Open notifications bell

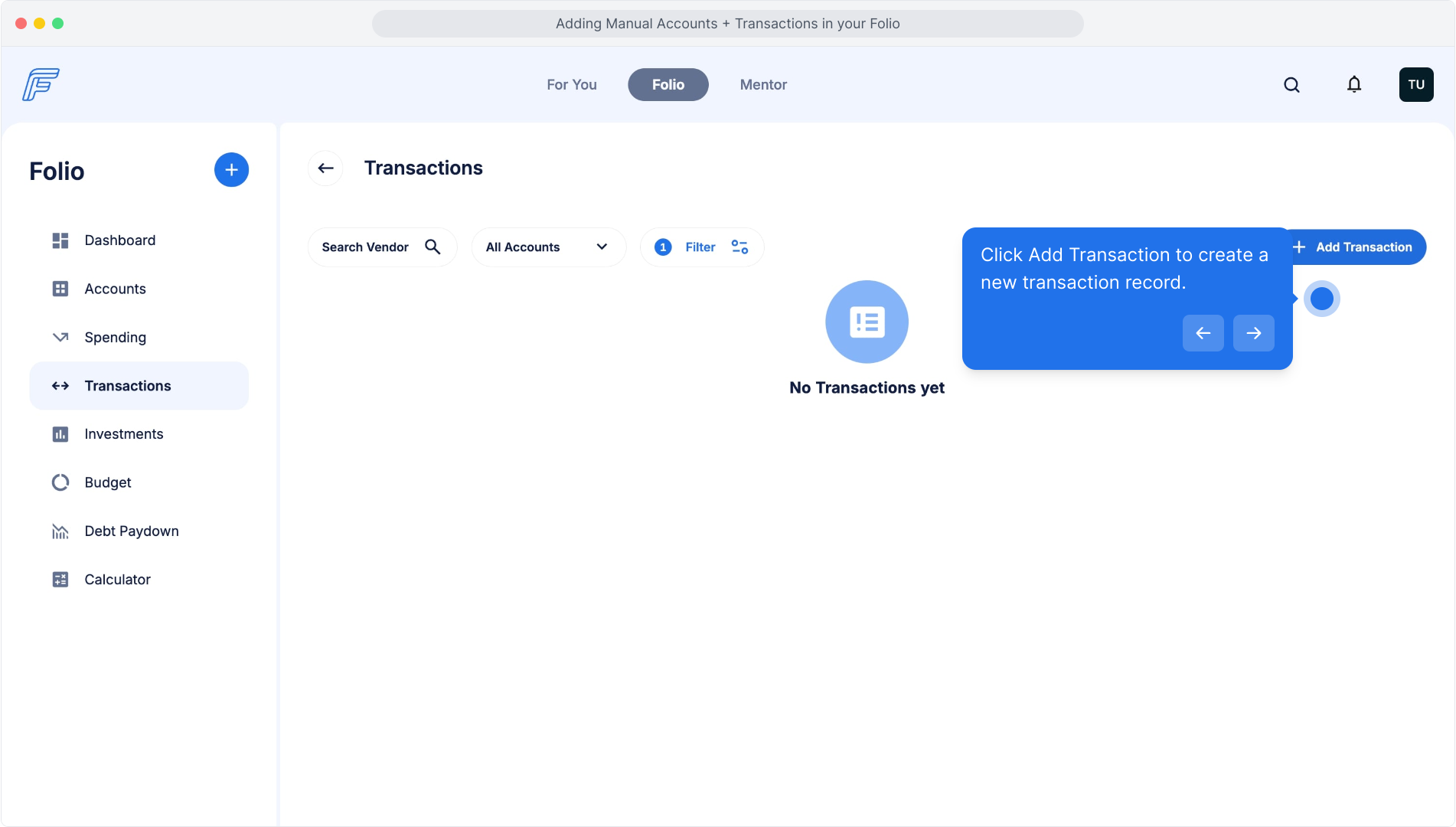[1354, 85]
